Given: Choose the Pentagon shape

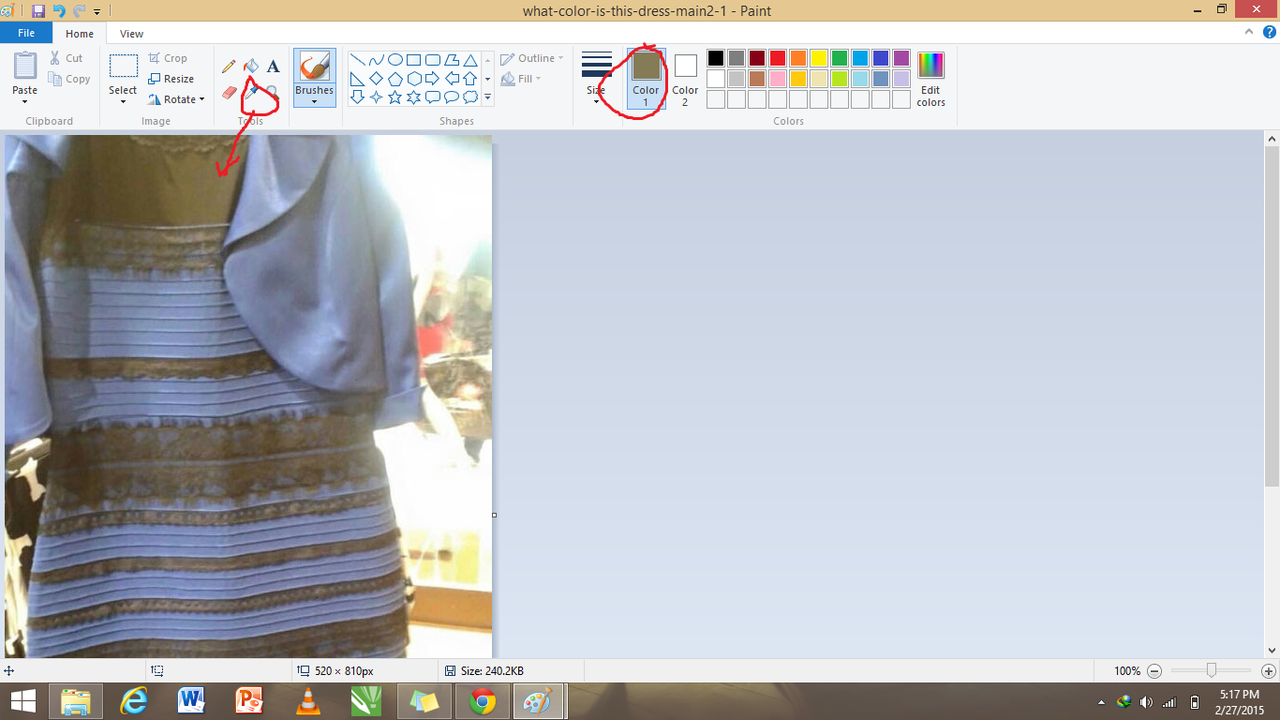Looking at the screenshot, I should coord(395,79).
